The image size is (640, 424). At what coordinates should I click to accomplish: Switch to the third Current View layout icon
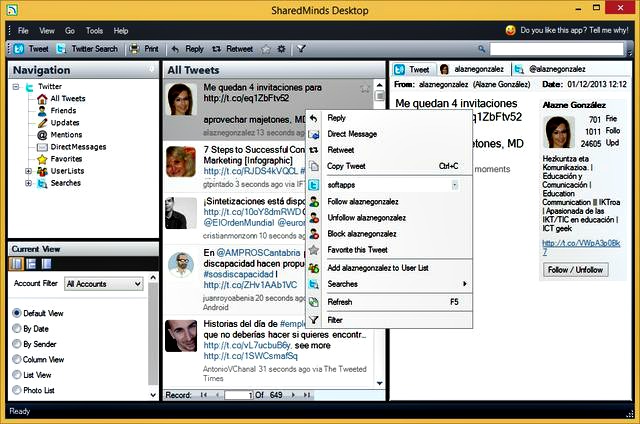point(46,264)
